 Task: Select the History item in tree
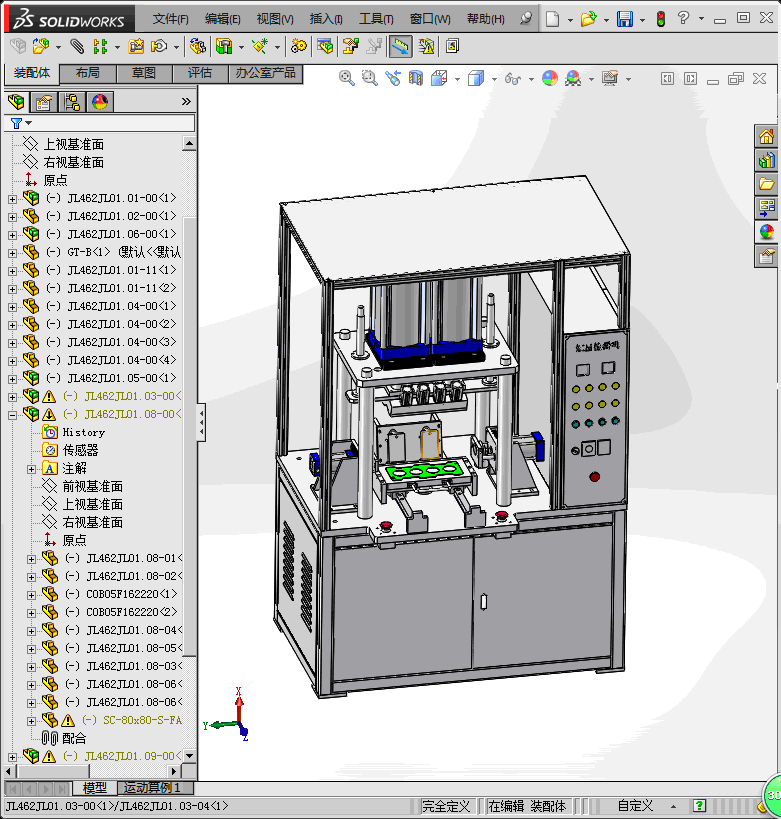pos(83,432)
